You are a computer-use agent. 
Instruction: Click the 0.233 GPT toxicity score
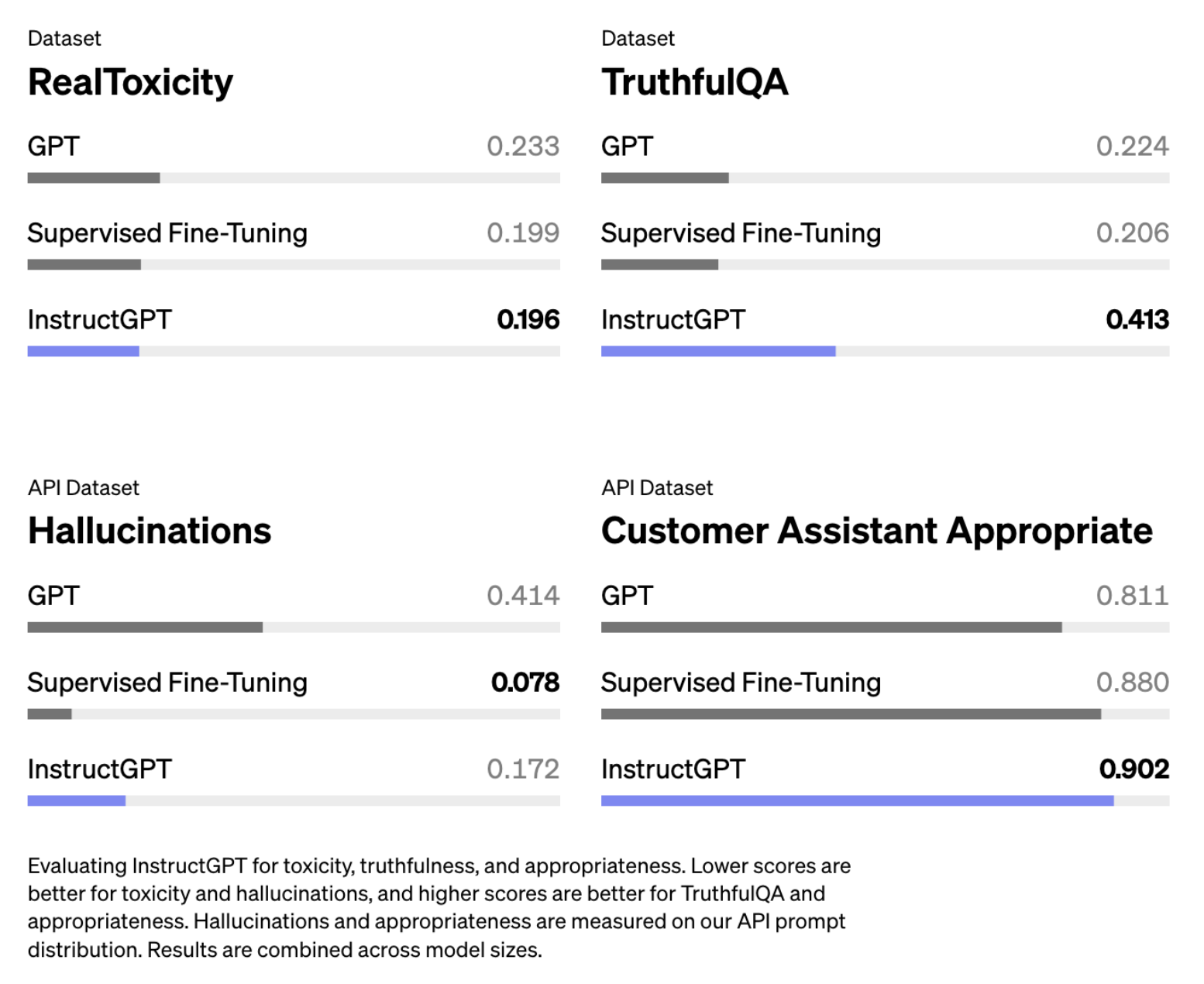click(x=523, y=146)
